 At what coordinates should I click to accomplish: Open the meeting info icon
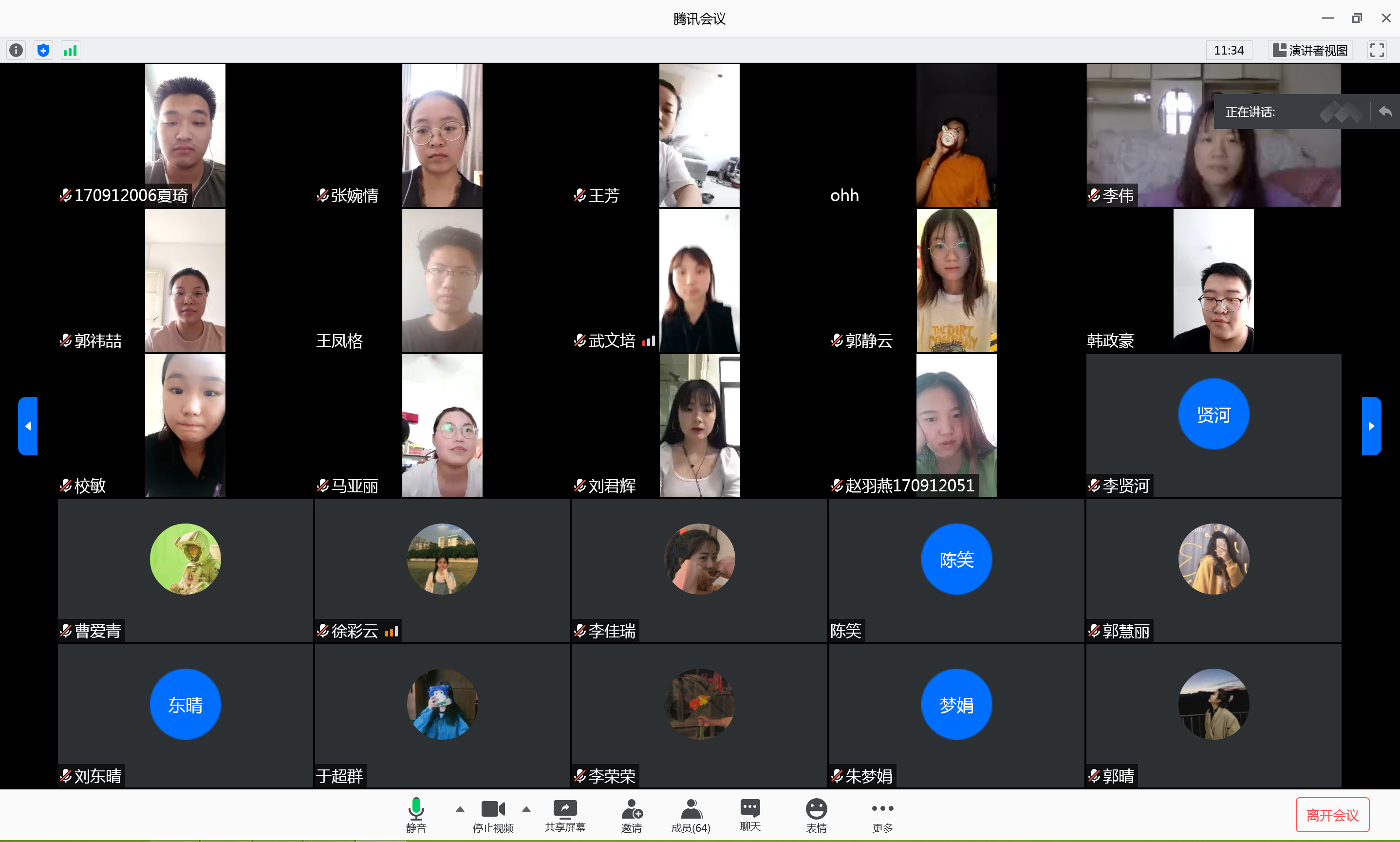coord(17,51)
